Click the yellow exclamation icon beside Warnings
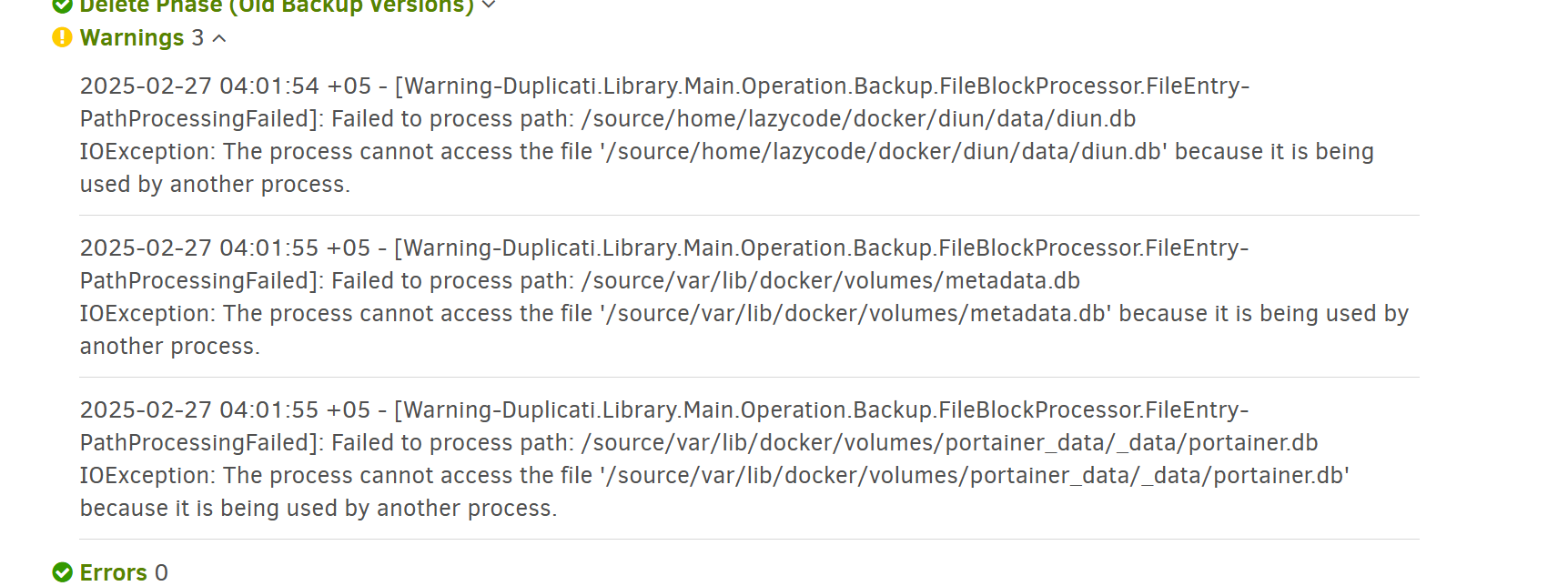The height and width of the screenshot is (586, 1568). click(62, 37)
